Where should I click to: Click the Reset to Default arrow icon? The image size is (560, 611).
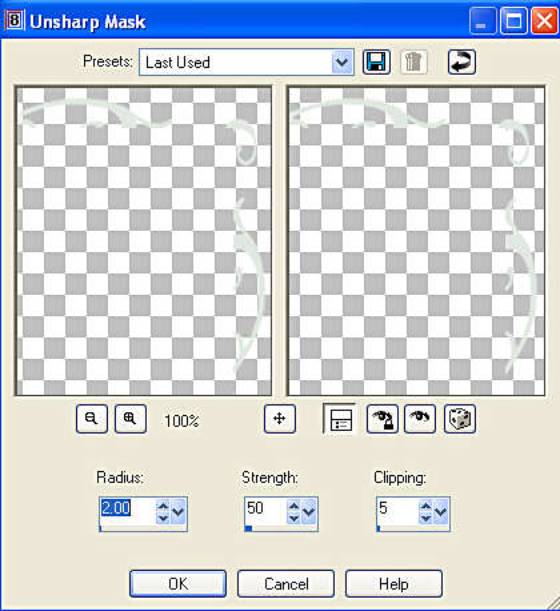tap(461, 62)
